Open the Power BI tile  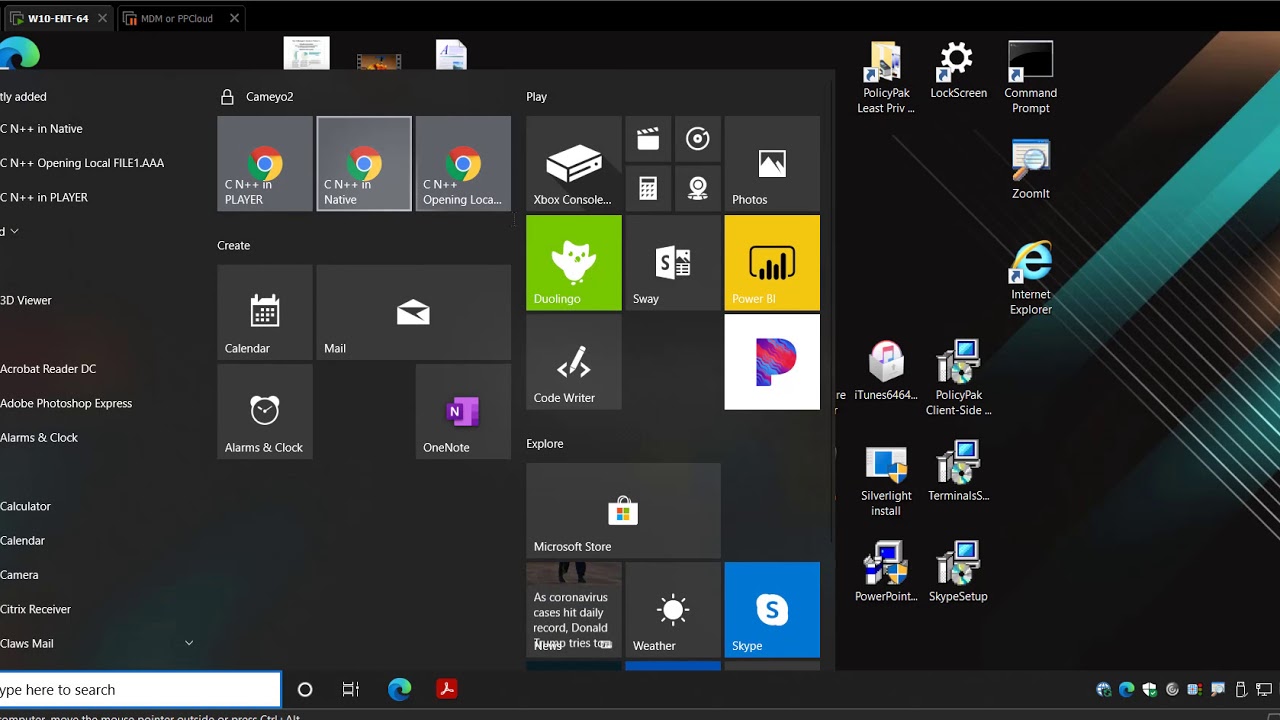772,263
